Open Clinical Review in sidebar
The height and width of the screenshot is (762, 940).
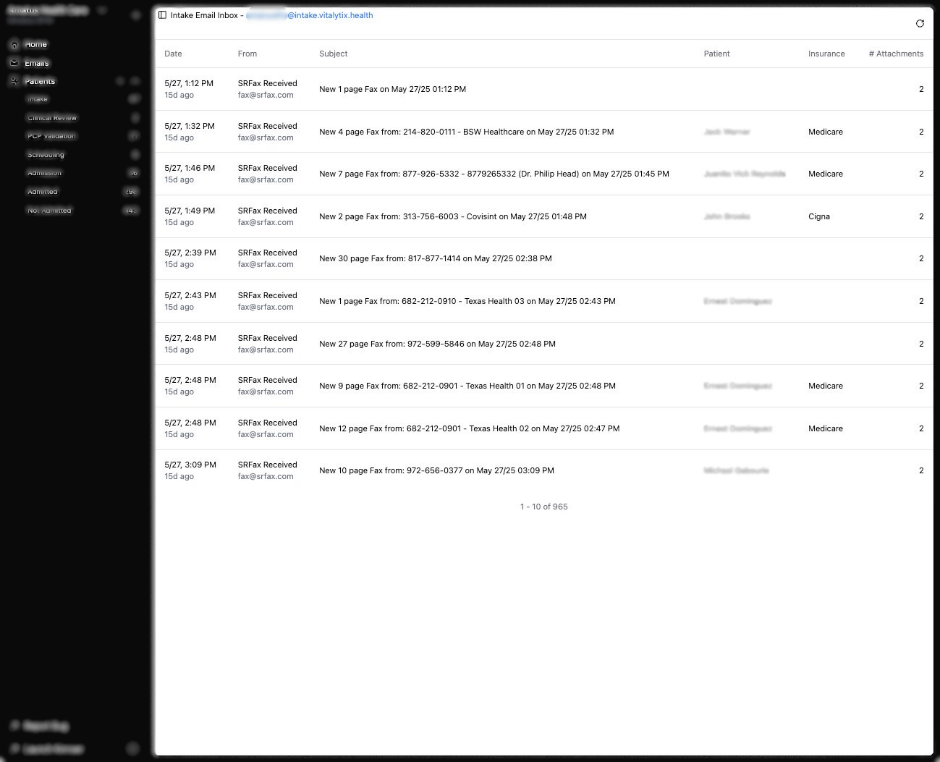[x=52, y=118]
